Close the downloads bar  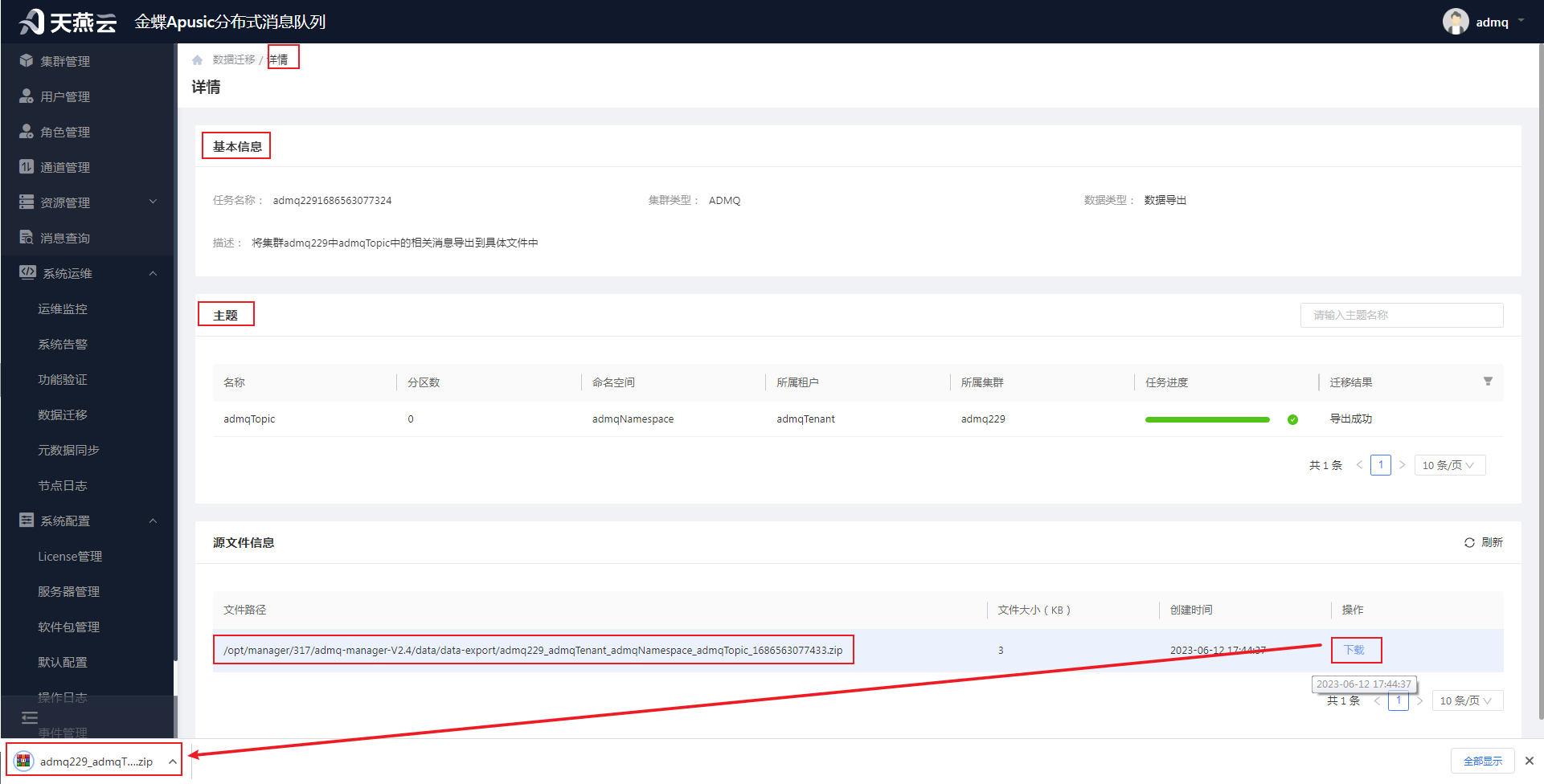pyautogui.click(x=1530, y=761)
